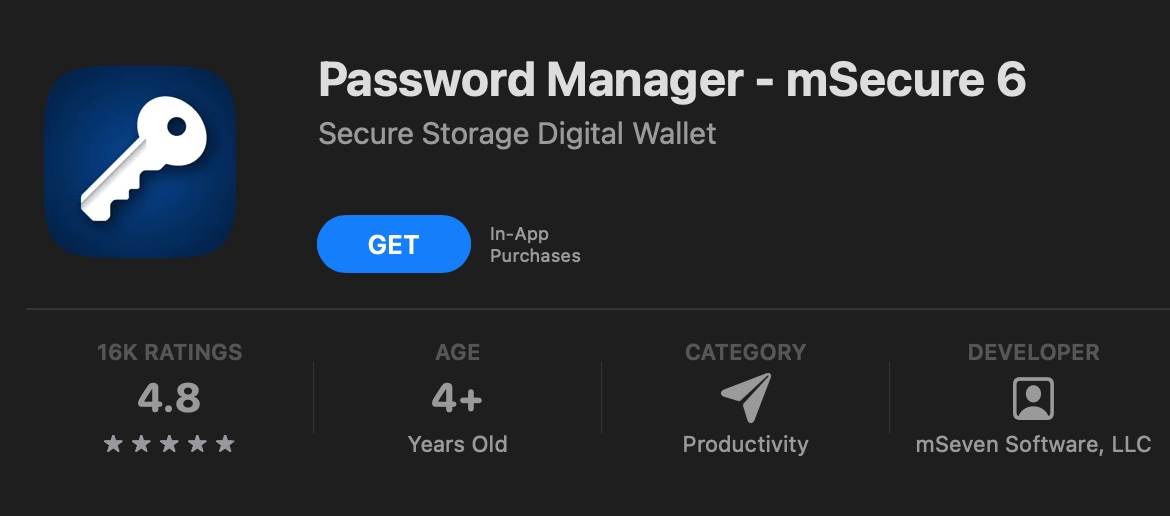1170x516 pixels.
Task: Click the Productivity category label
Action: click(x=745, y=444)
